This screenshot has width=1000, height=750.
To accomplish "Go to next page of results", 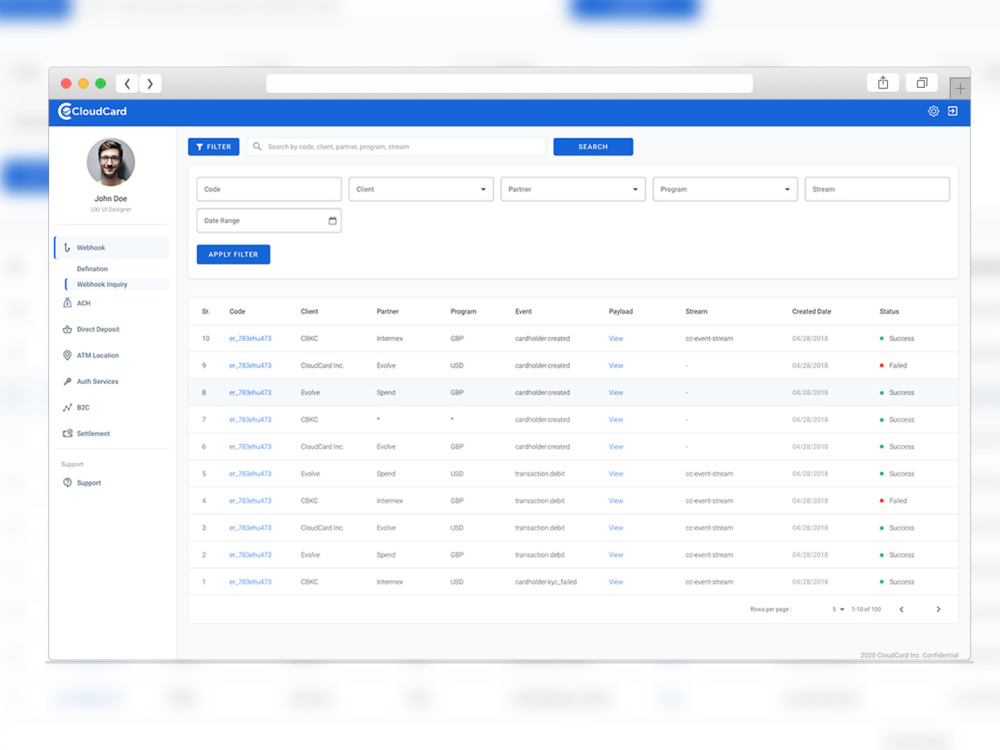I will pyautogui.click(x=938, y=609).
